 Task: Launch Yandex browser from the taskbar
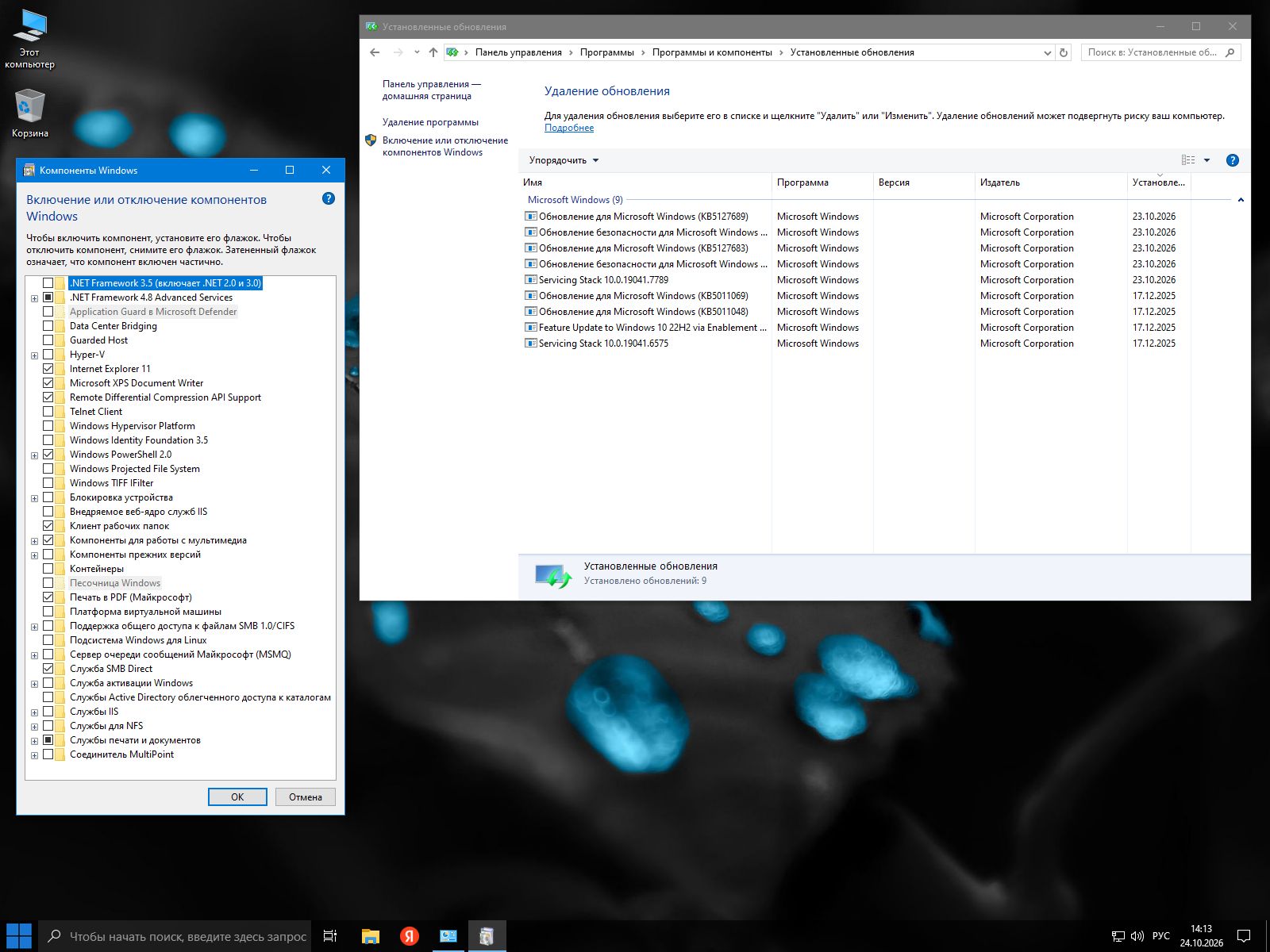tap(410, 936)
